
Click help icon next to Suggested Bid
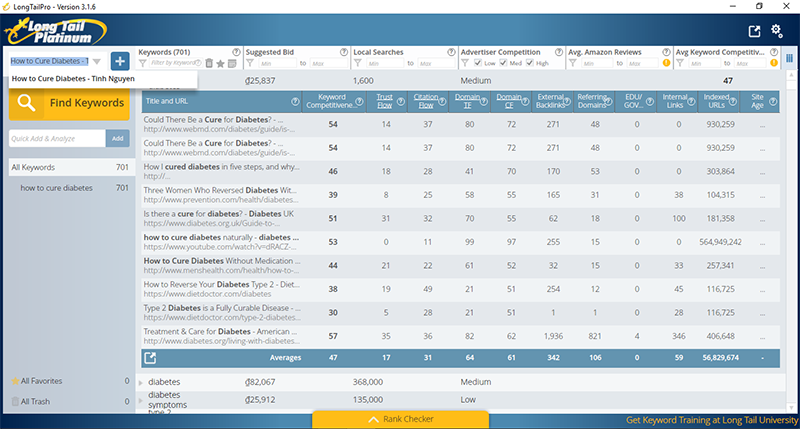(x=343, y=52)
